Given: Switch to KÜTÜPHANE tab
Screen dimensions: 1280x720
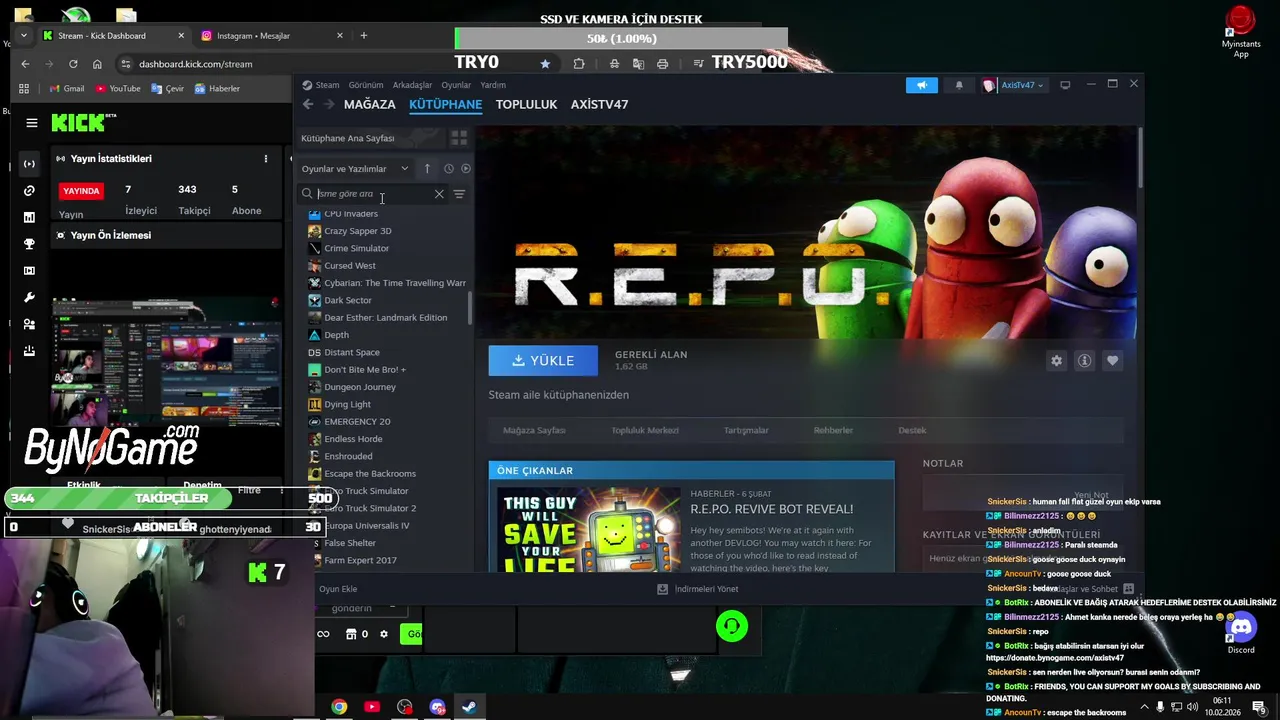Looking at the screenshot, I should point(445,104).
